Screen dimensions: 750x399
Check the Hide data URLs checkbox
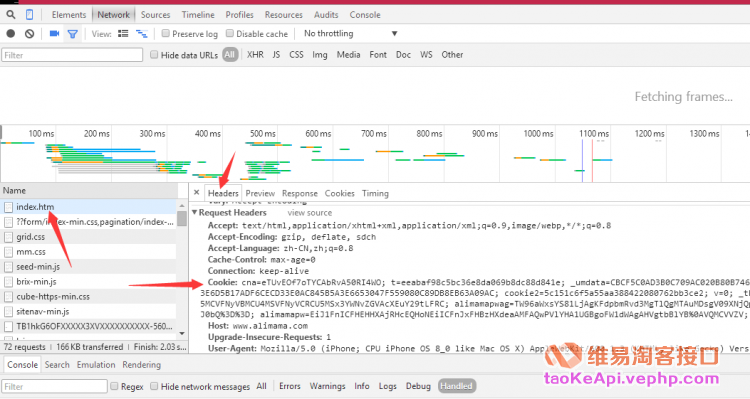pyautogui.click(x=154, y=55)
